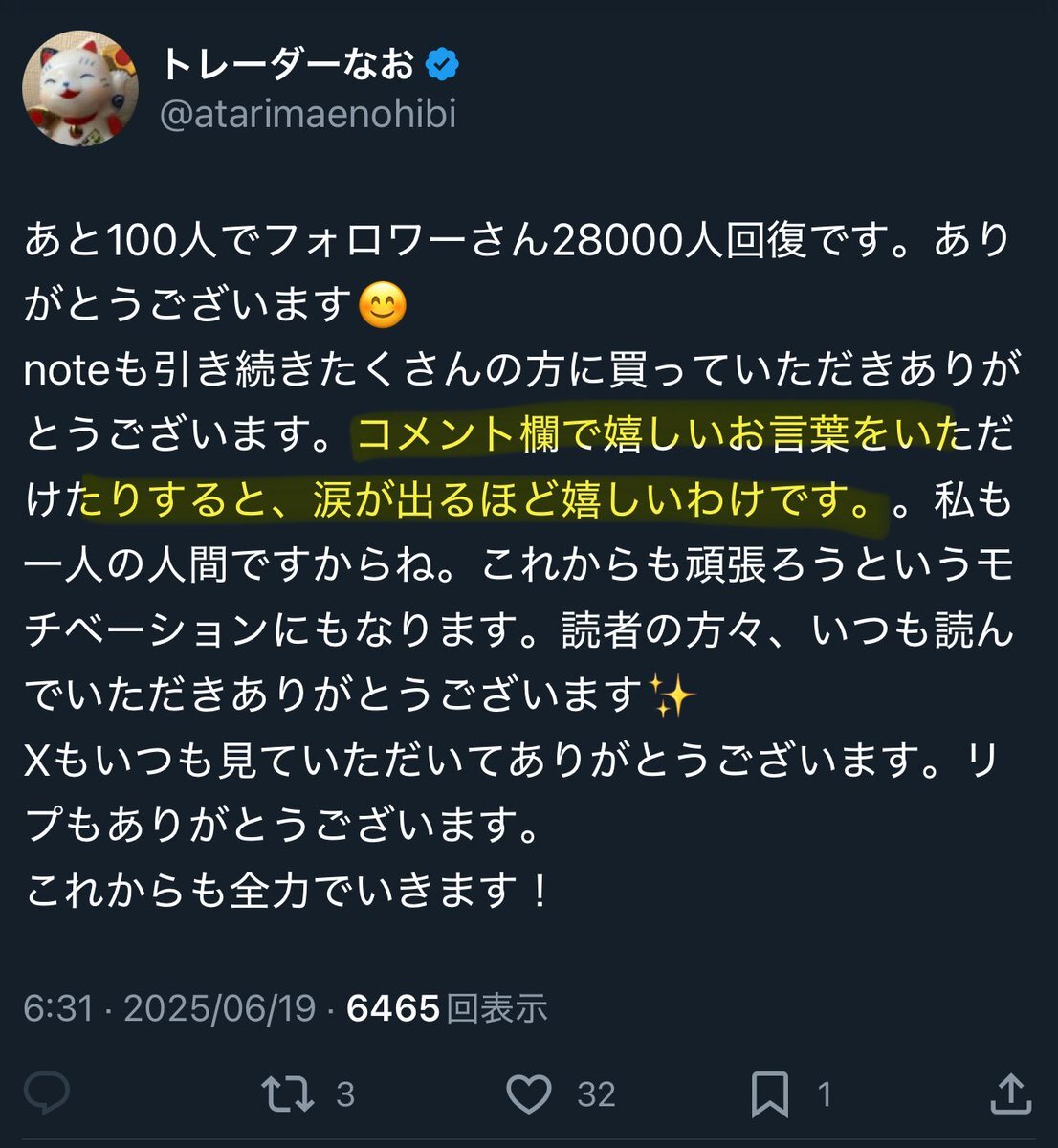Click the first line あと100人でフォロワーさん
Image resolution: width=1058 pixels, height=1148 pixels.
(517, 240)
